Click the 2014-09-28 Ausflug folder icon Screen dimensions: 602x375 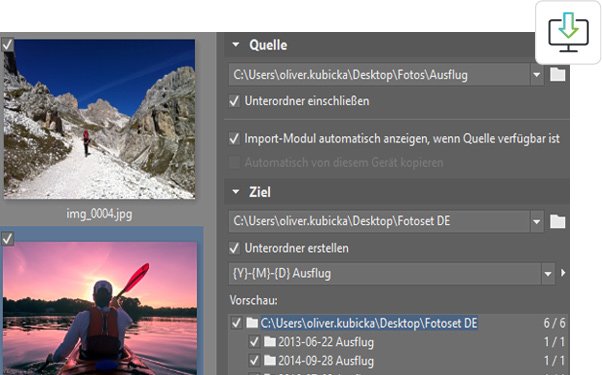point(270,360)
